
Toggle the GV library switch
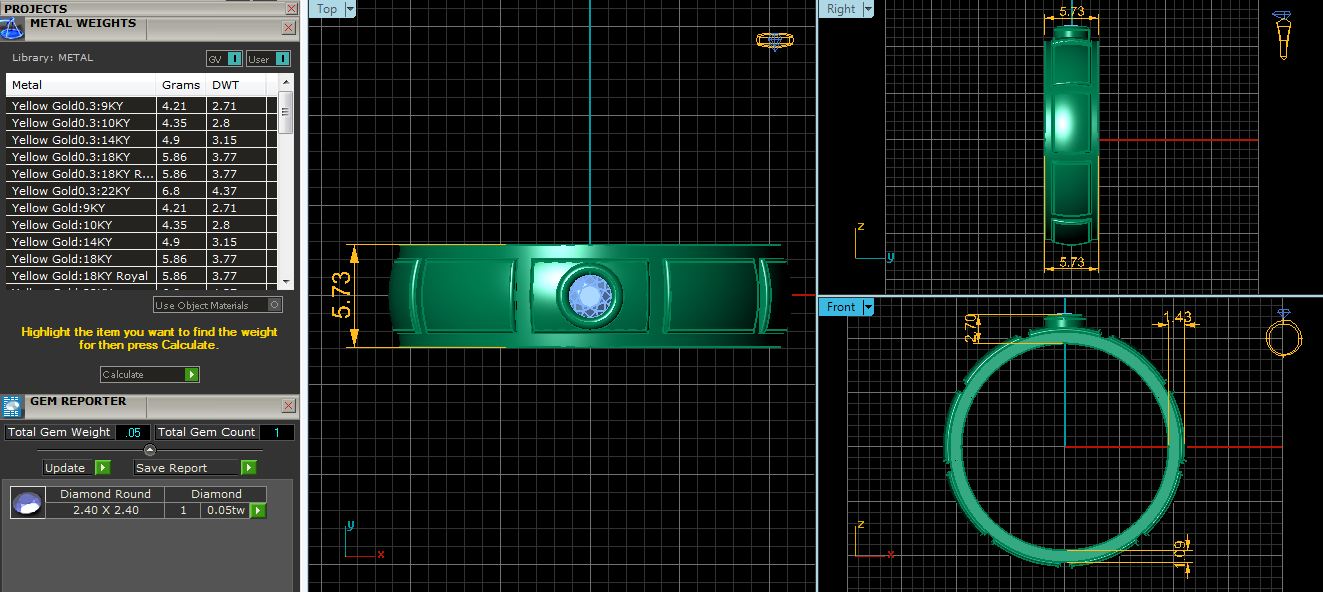(225, 59)
